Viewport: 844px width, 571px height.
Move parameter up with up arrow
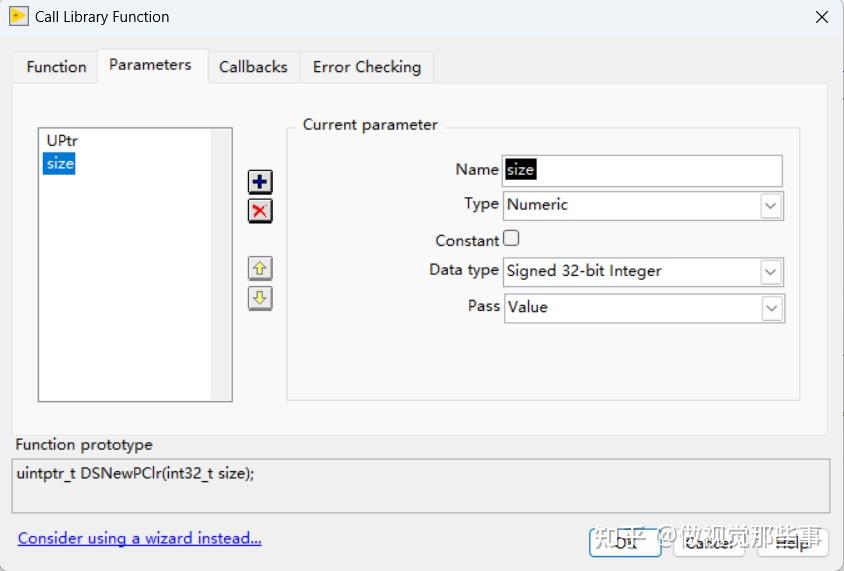[260, 268]
